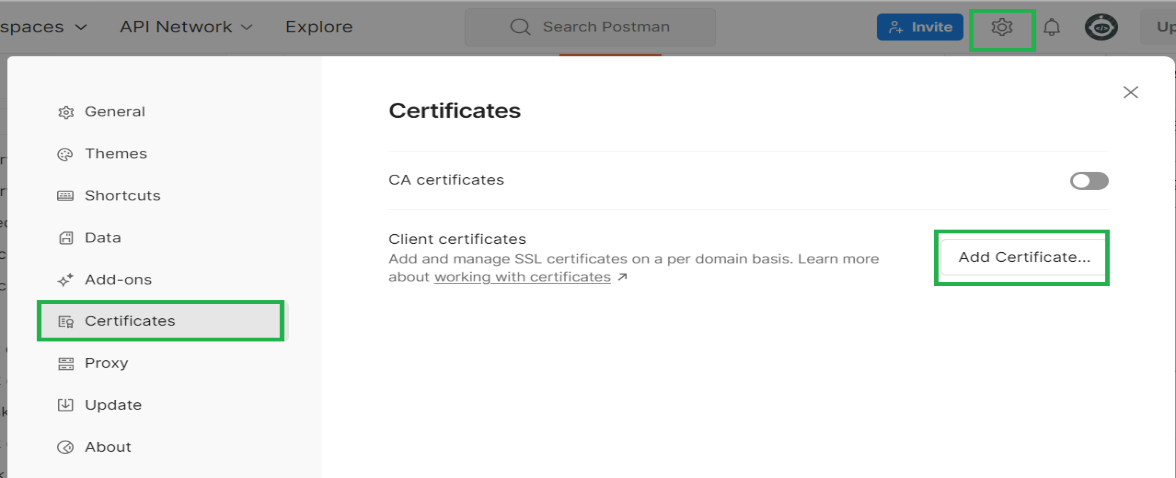
Task: Open the notifications bell icon
Action: (1052, 28)
